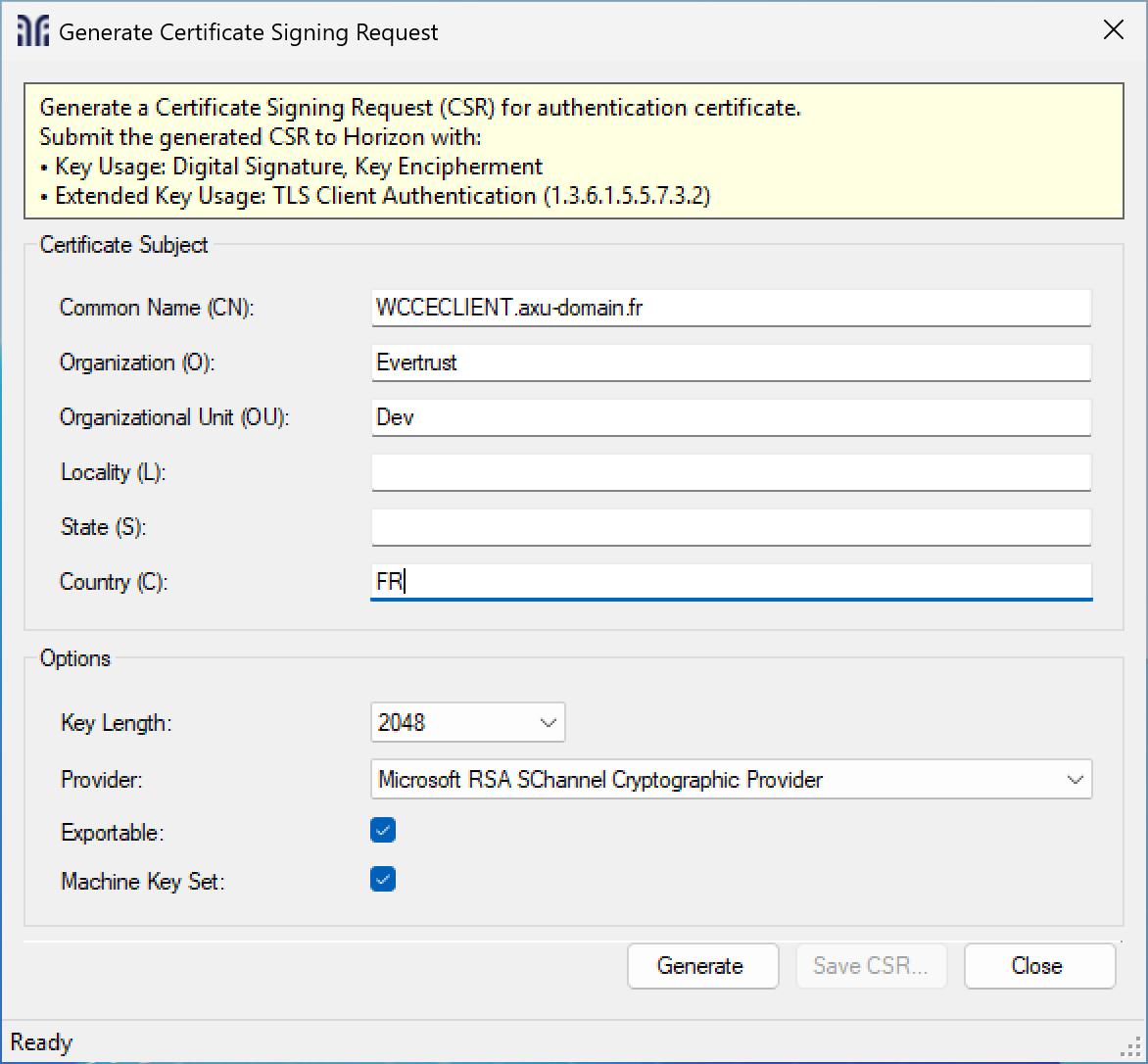This screenshot has width=1148, height=1064.
Task: Click the Certificate Subject group heading
Action: click(123, 245)
